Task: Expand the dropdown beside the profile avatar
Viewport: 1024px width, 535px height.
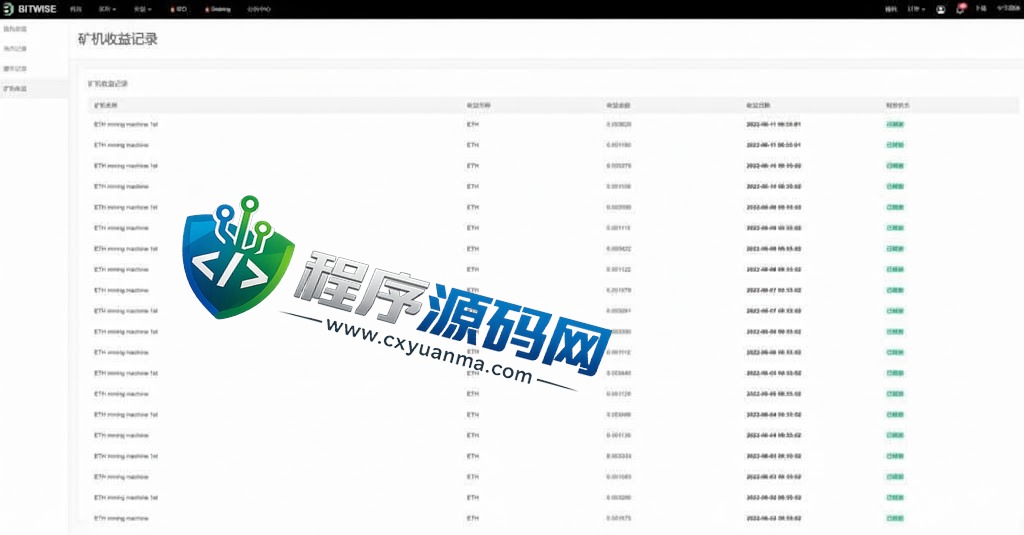Action: pyautogui.click(x=915, y=9)
